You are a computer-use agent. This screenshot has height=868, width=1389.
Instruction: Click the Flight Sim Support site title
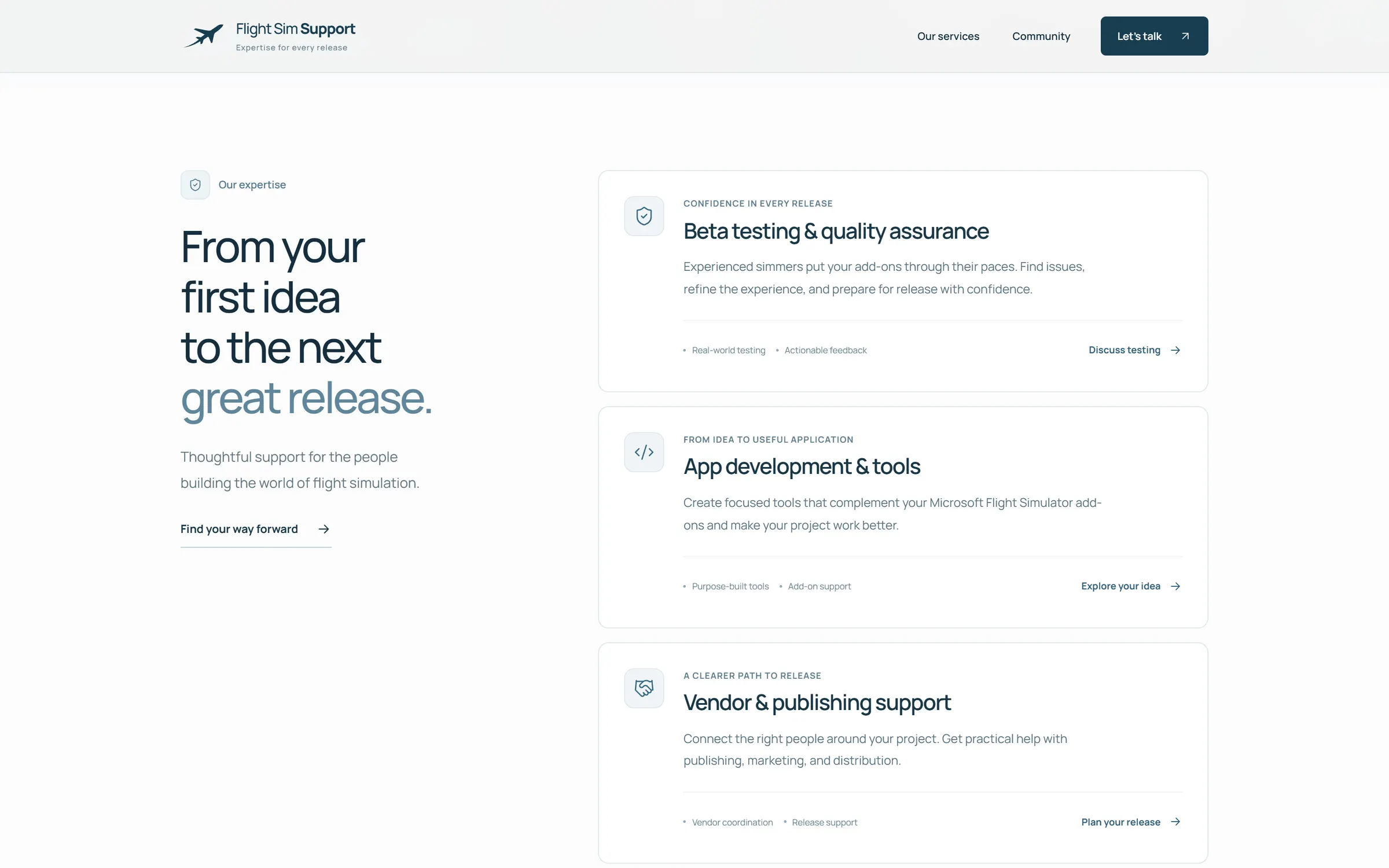click(x=295, y=29)
